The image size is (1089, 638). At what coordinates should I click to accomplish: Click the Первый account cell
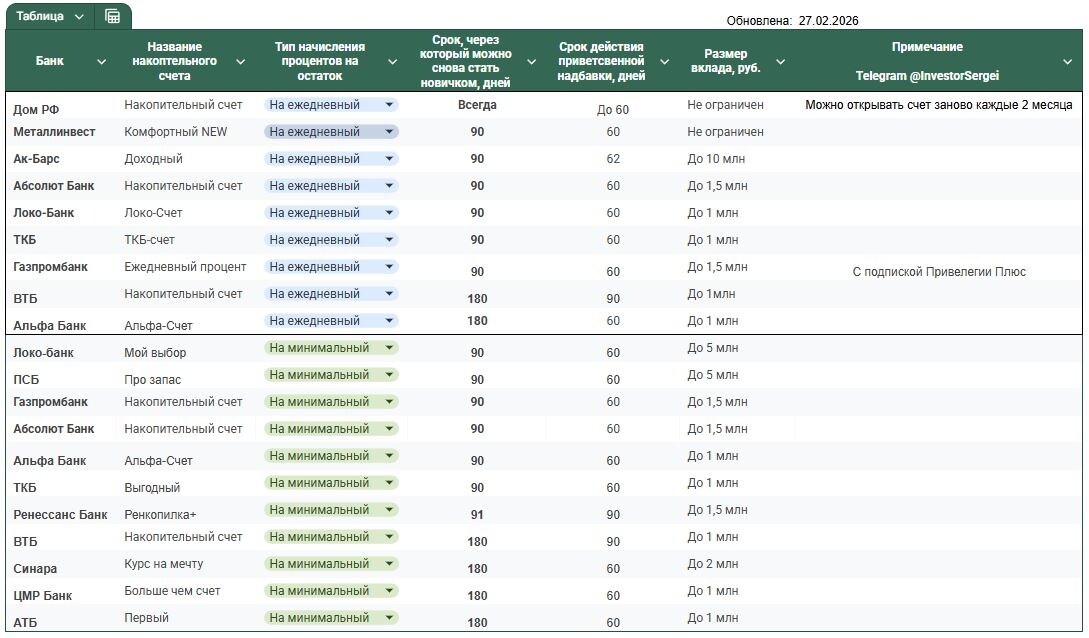click(147, 618)
